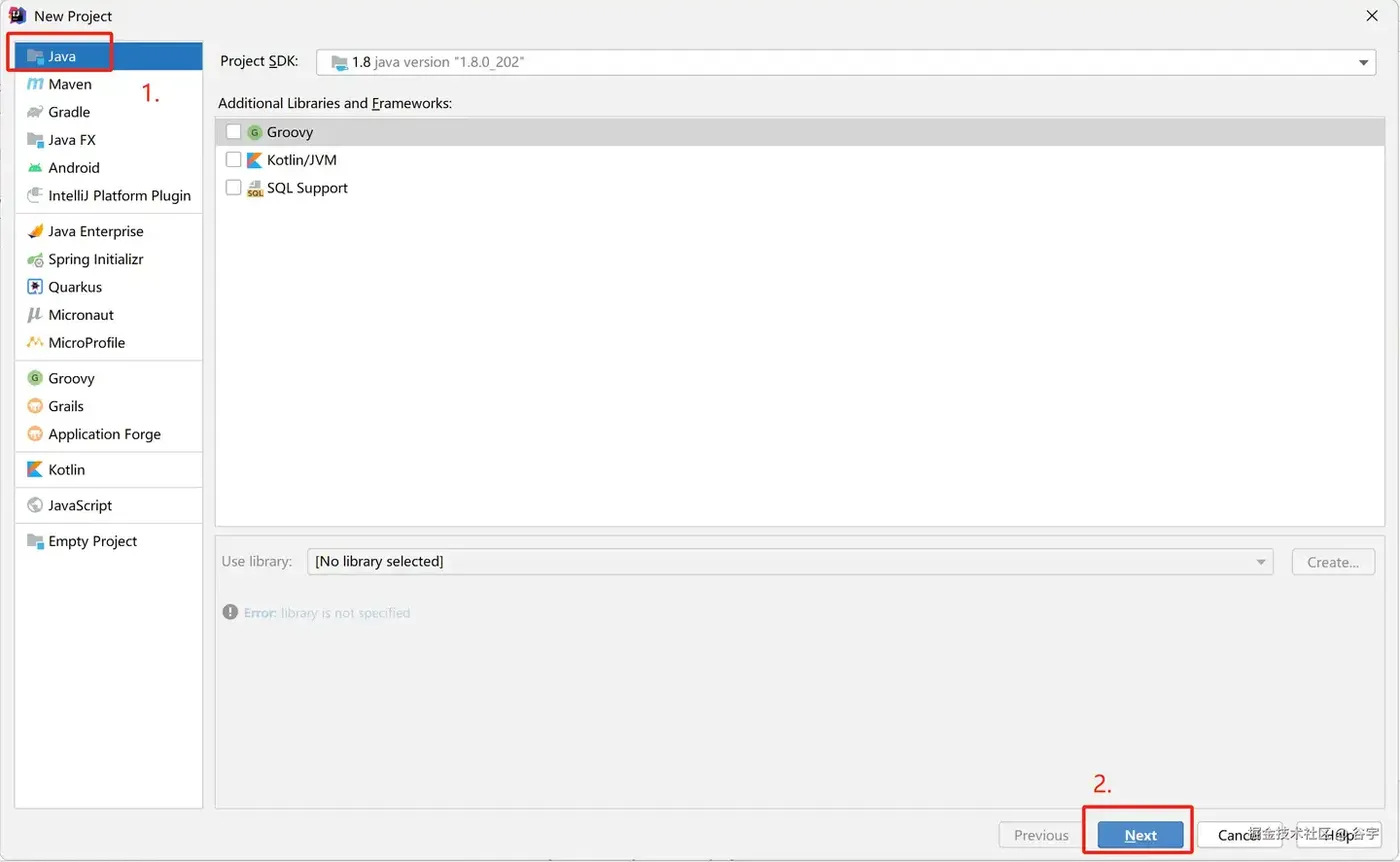Select Quarkus text in sidebar
Image resolution: width=1400 pixels, height=862 pixels.
(x=75, y=287)
